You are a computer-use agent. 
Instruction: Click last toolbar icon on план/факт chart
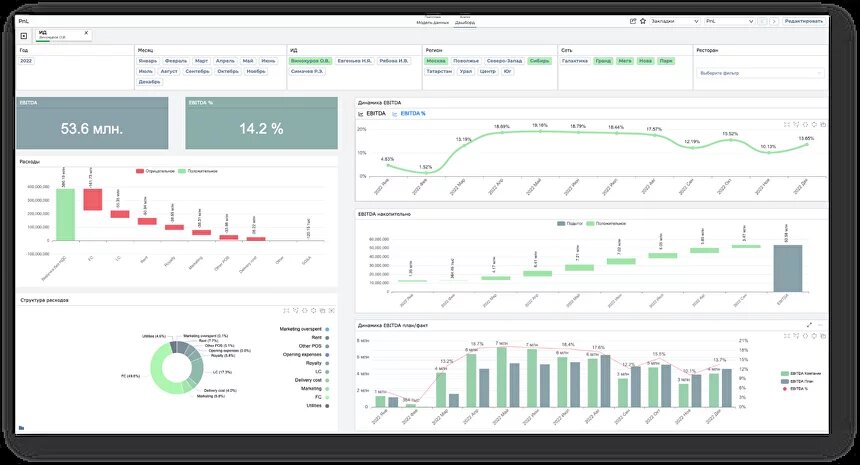823,336
